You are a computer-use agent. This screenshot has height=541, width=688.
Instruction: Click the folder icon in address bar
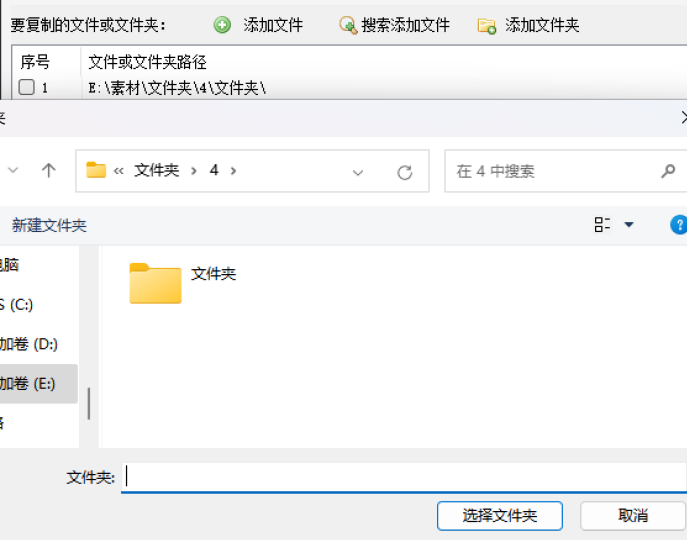click(96, 170)
